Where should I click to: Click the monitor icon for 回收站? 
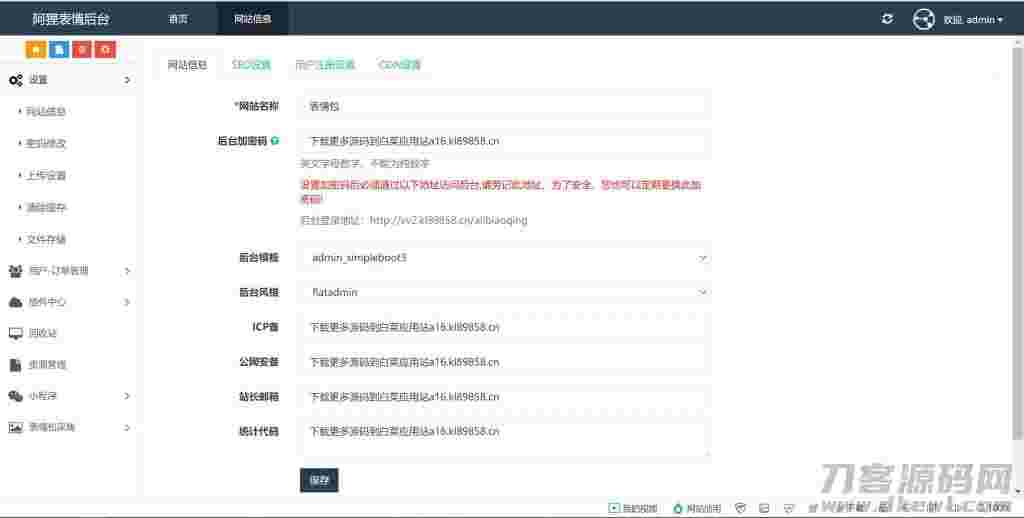point(16,333)
